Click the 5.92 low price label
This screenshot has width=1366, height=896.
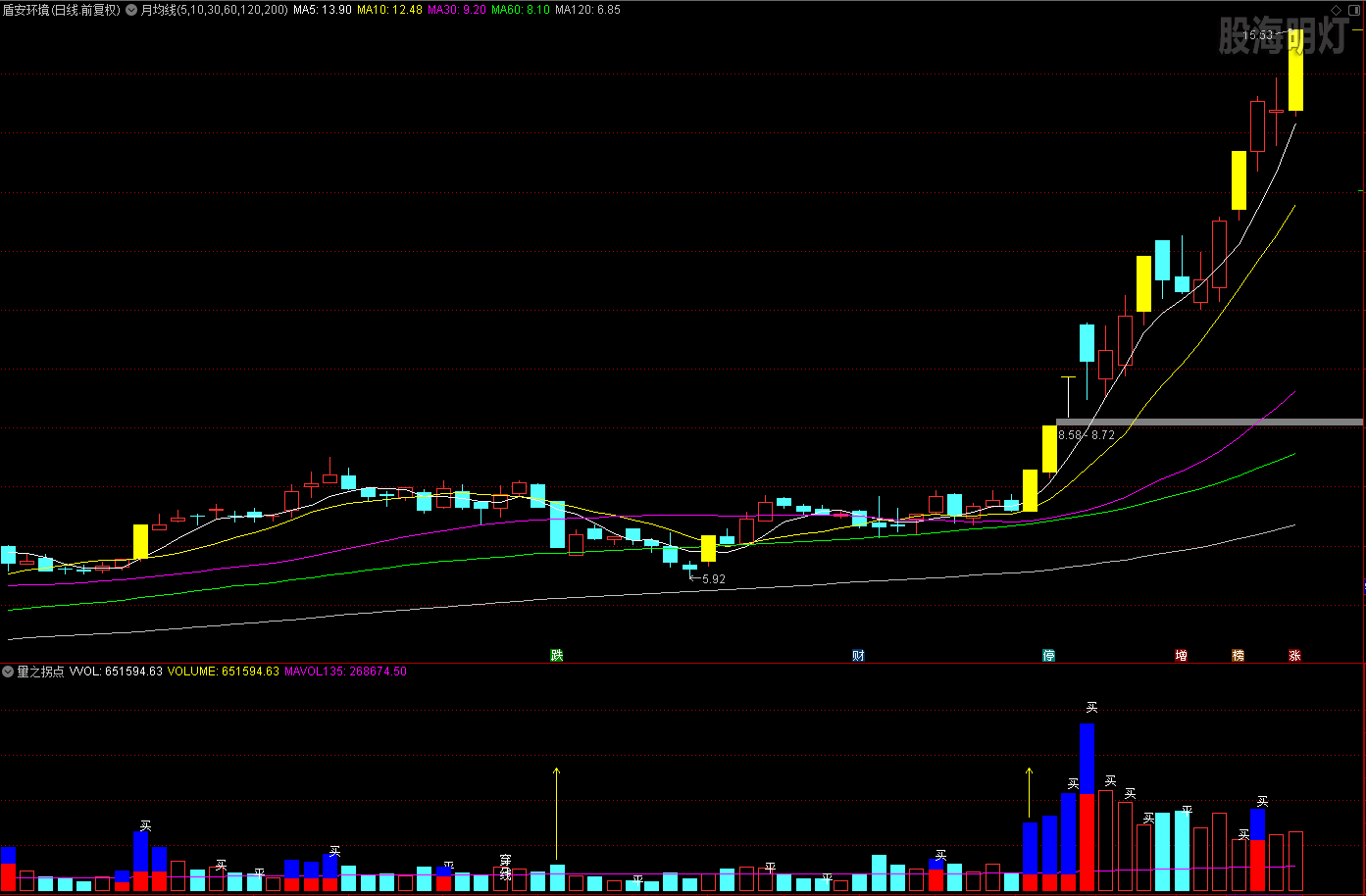click(x=713, y=579)
